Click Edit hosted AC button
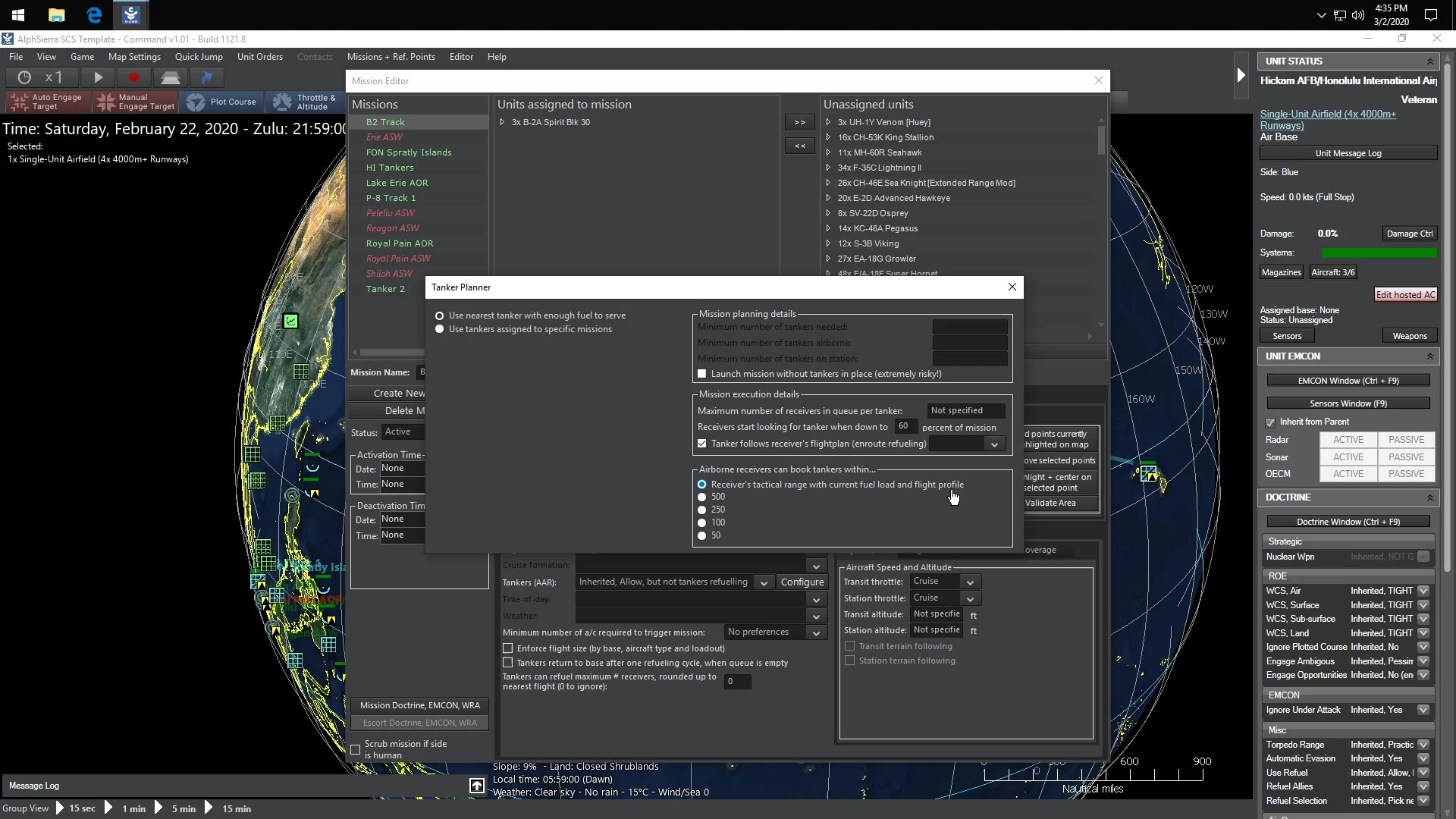1456x819 pixels. point(1406,295)
